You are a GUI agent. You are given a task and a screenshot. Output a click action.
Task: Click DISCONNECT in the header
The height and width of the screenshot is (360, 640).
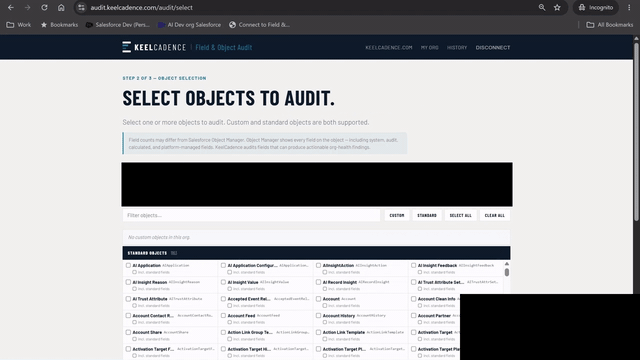(x=493, y=47)
